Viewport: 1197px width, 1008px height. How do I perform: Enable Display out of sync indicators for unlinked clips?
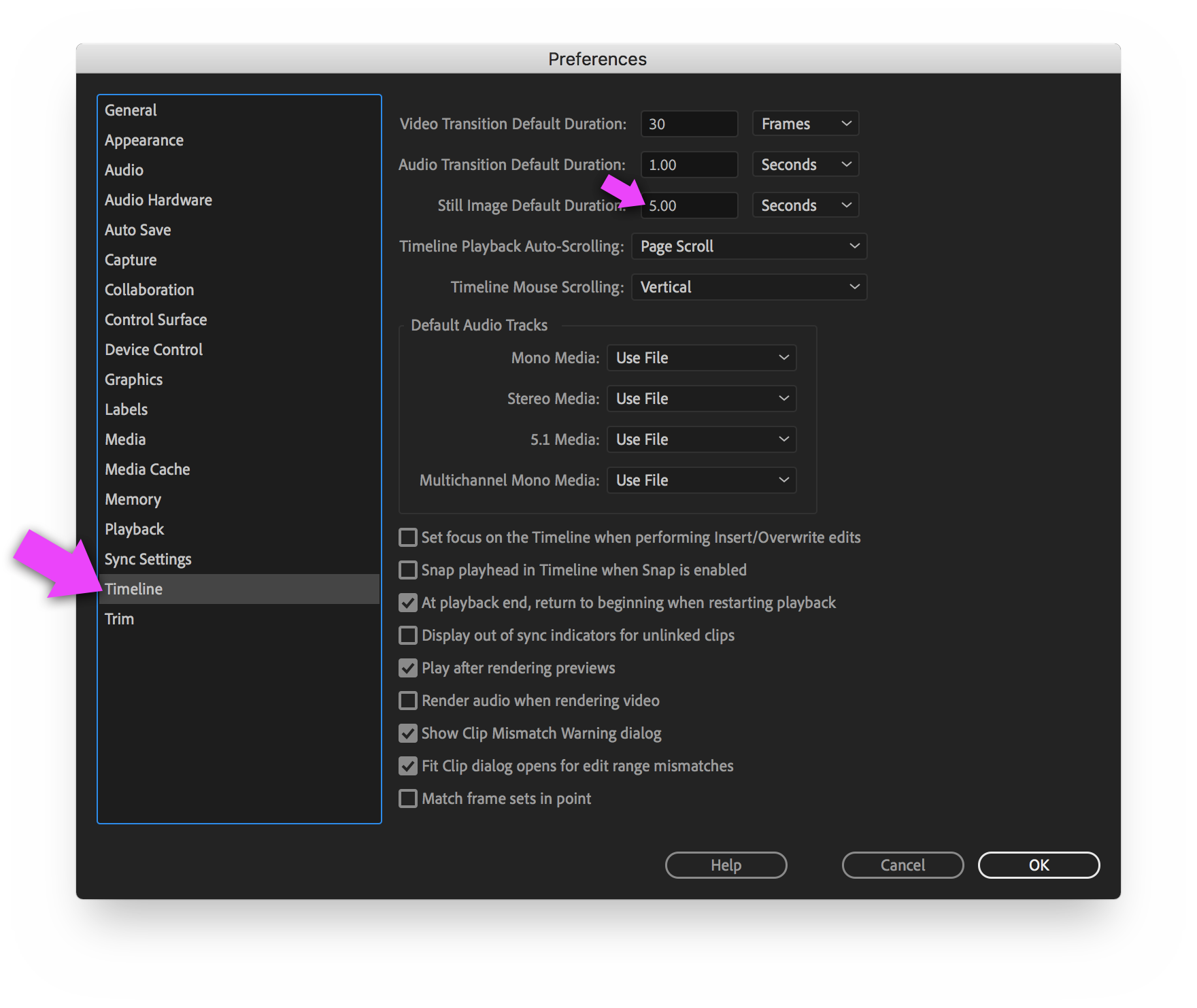407,635
